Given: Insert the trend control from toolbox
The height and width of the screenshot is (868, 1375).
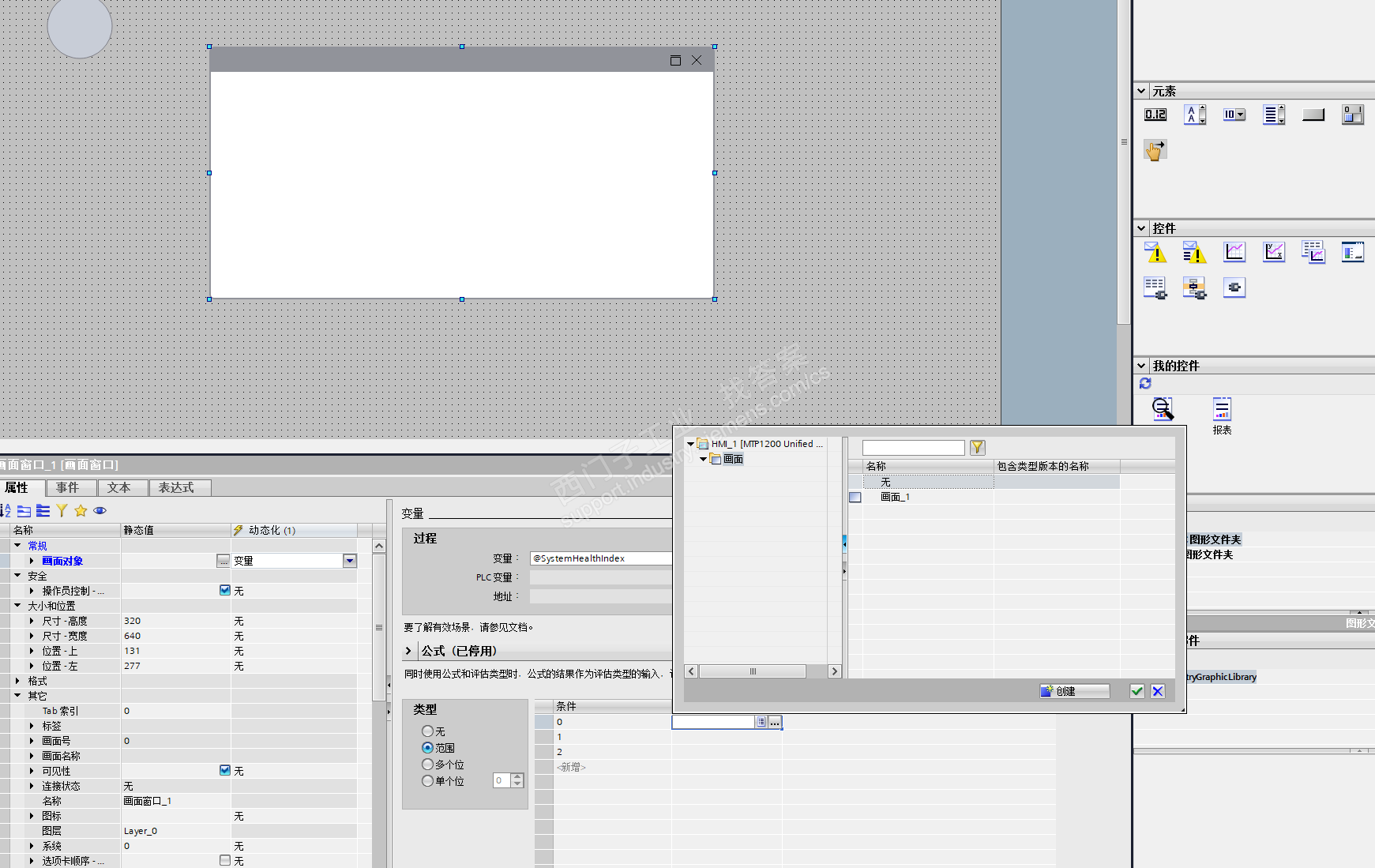Looking at the screenshot, I should [1234, 252].
